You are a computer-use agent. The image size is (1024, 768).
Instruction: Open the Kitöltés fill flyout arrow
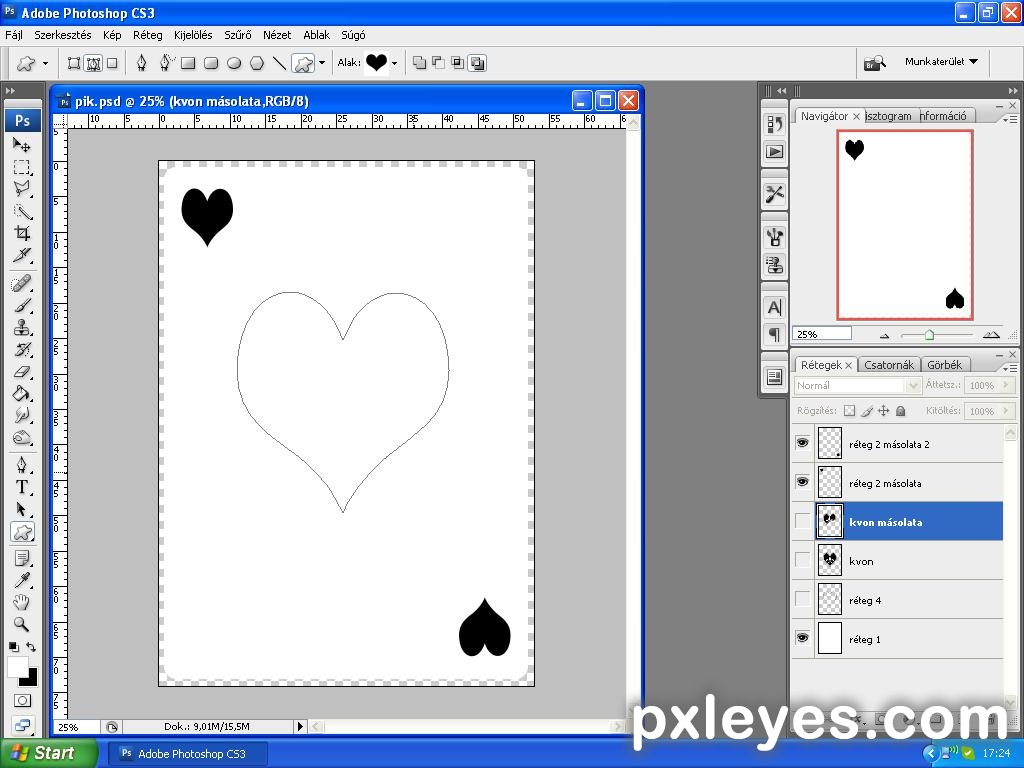pos(1006,411)
